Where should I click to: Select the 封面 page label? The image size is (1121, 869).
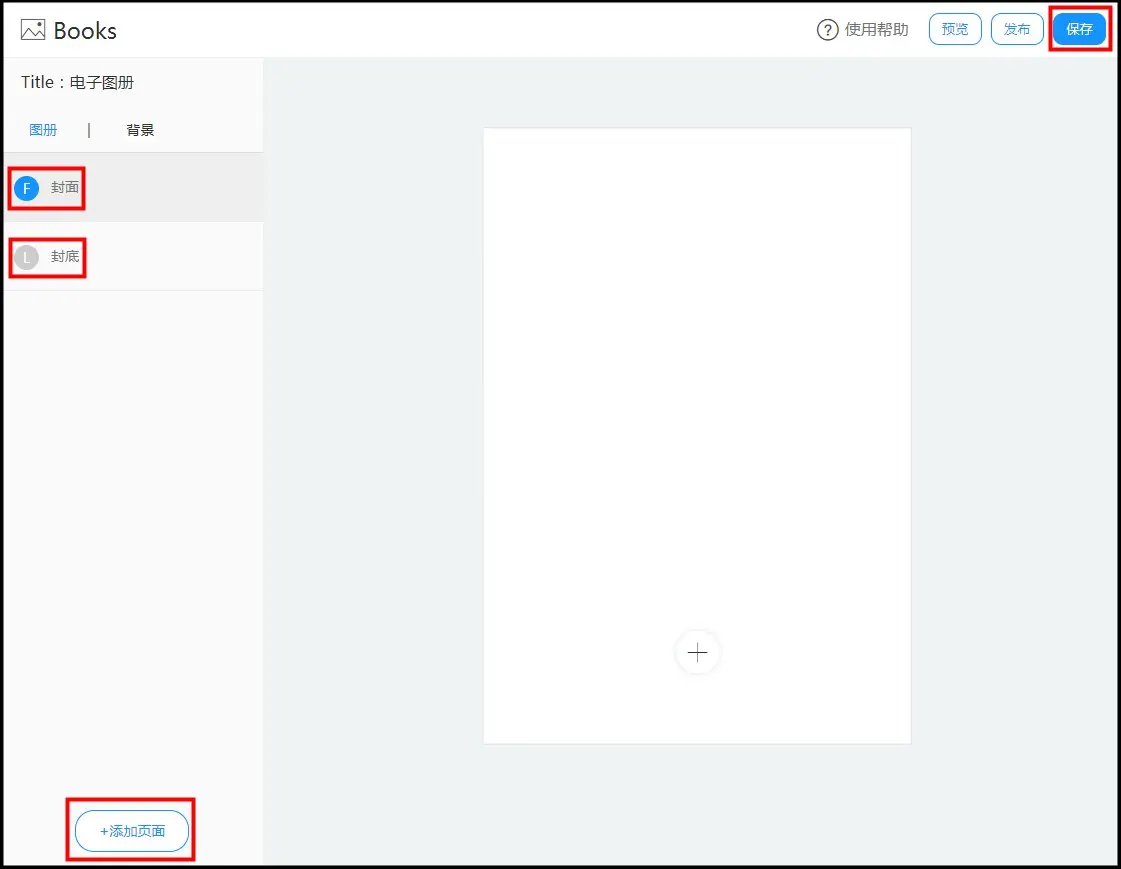coord(65,188)
